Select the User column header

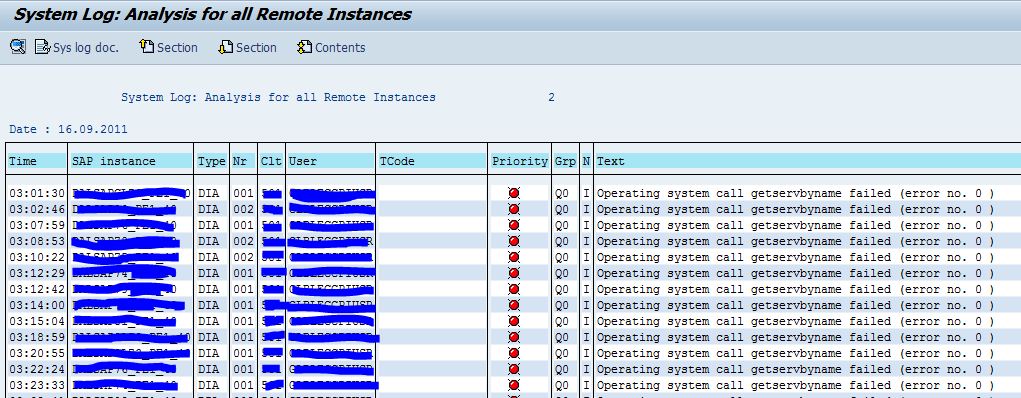(x=331, y=161)
